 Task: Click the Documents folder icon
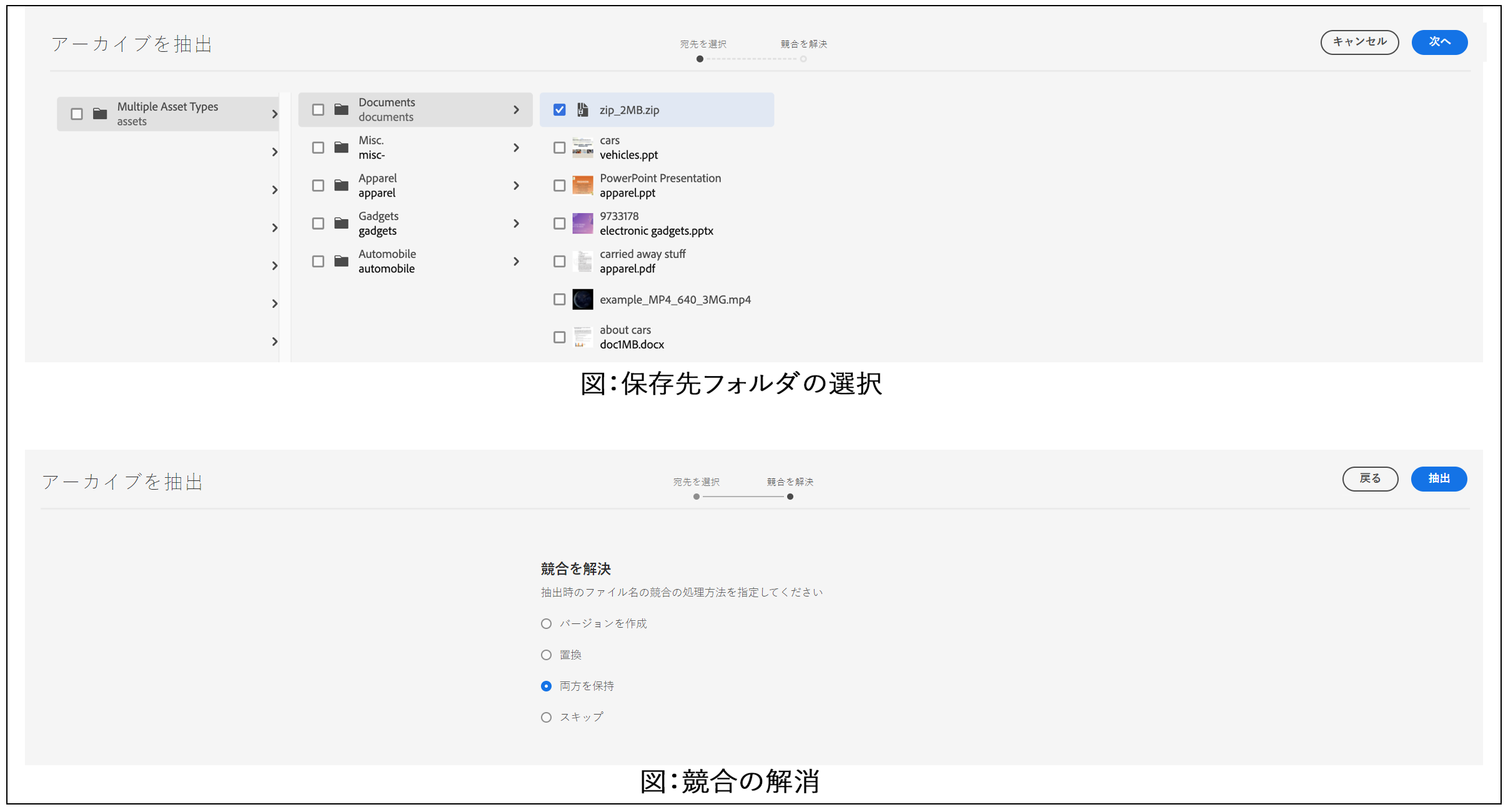pyautogui.click(x=341, y=110)
